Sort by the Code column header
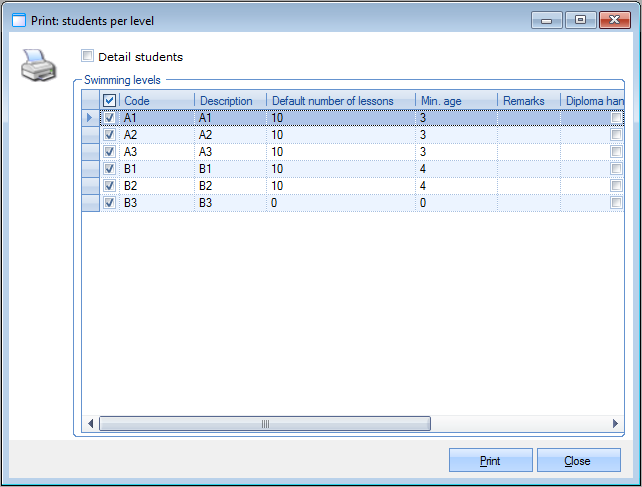Screen dimensions: 642x487 tap(156, 100)
